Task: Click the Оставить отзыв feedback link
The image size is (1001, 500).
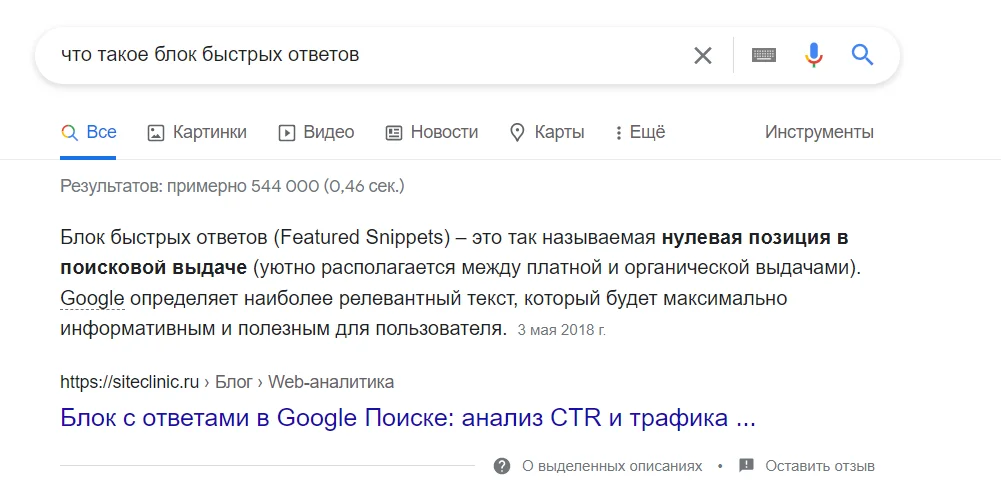Action: coord(820,466)
